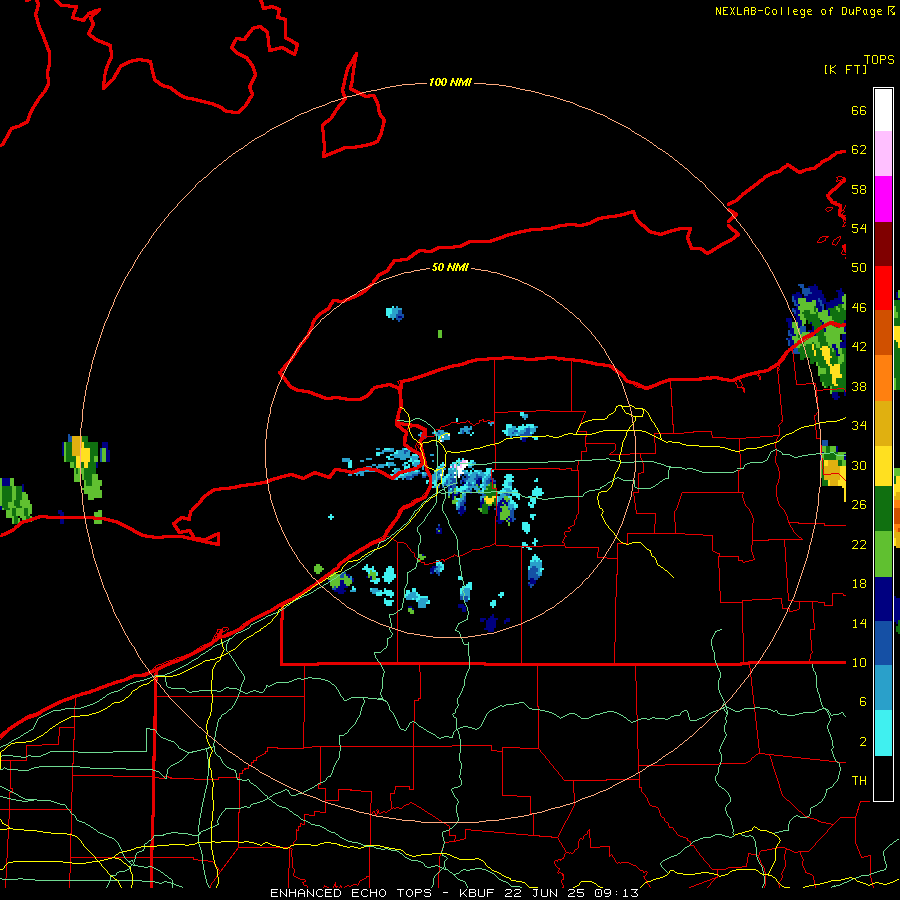Click the '[K FT]' units label
This screenshot has height=900, width=900.
click(x=845, y=69)
